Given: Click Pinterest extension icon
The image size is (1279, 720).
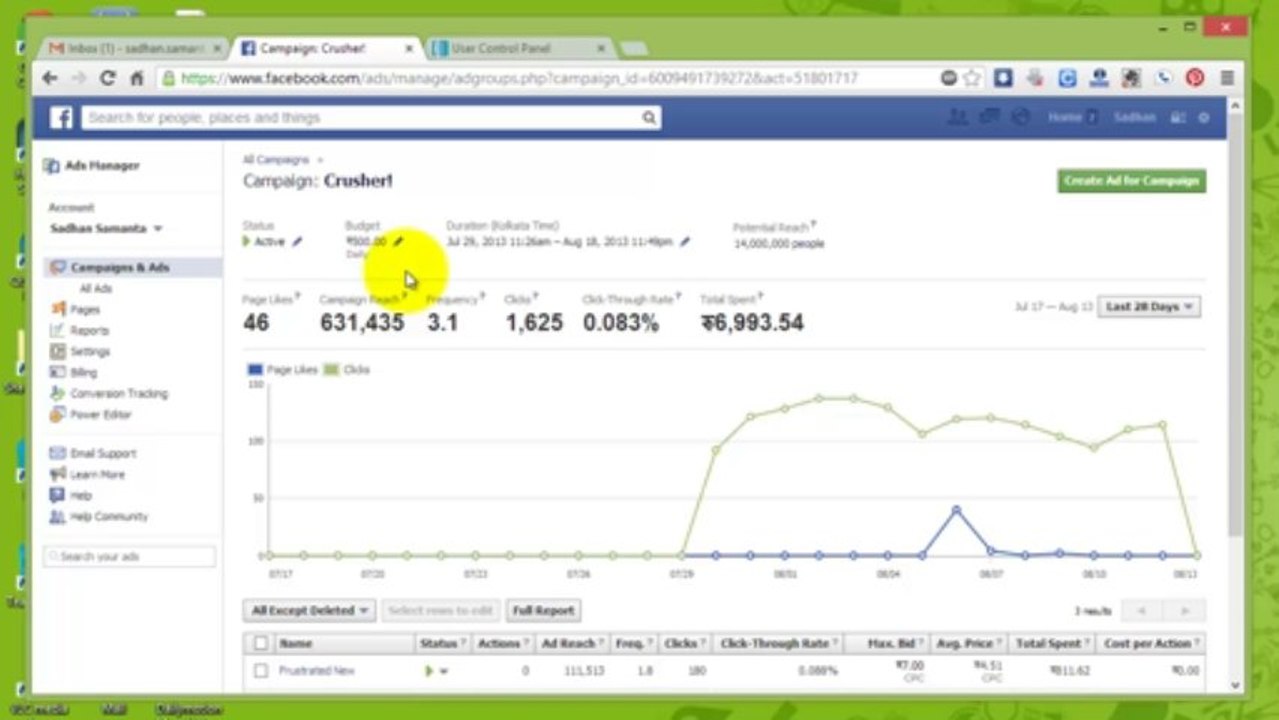Looking at the screenshot, I should pos(1195,78).
